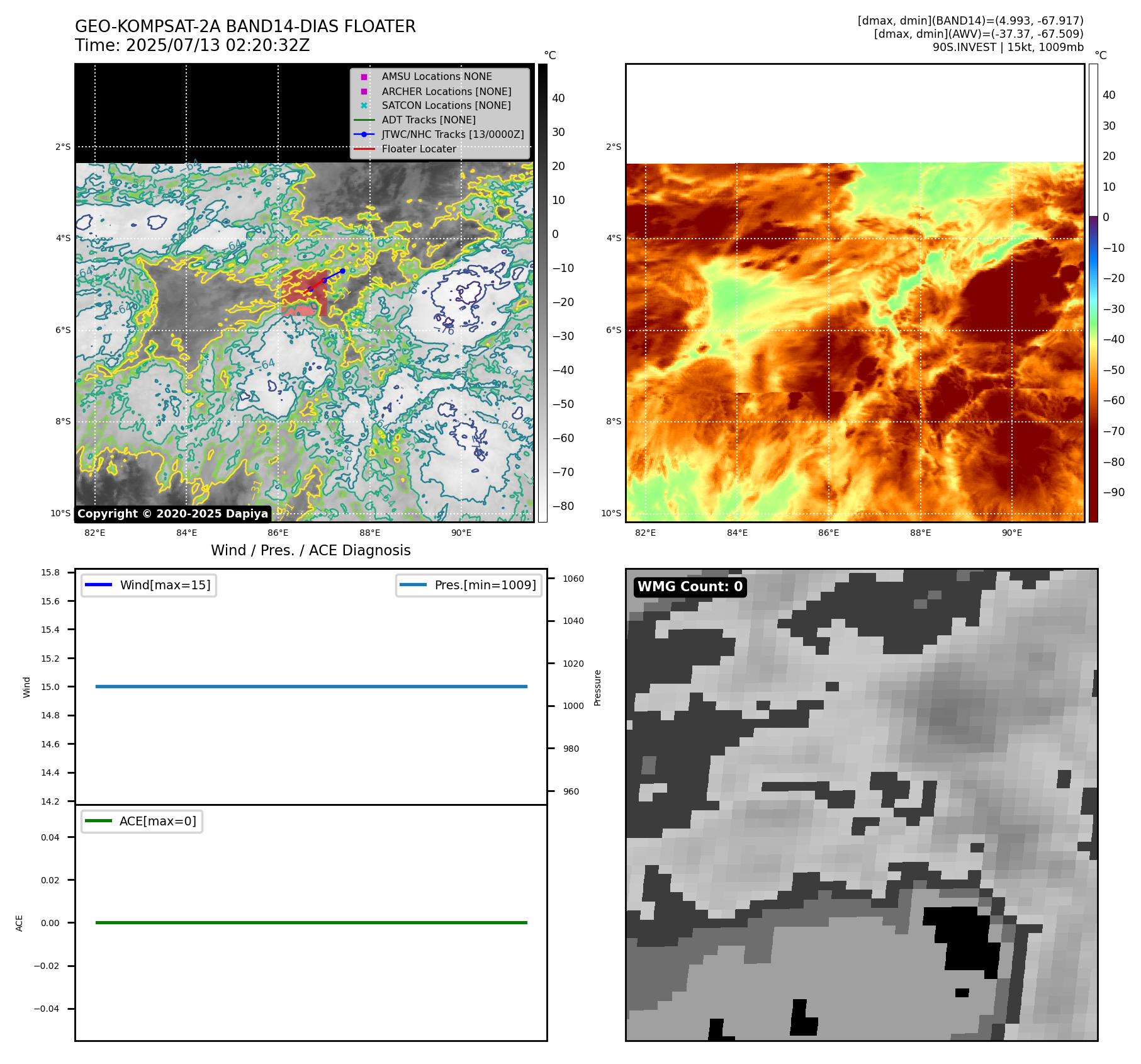Click the cyan SATCON Locations legend cross

(364, 106)
